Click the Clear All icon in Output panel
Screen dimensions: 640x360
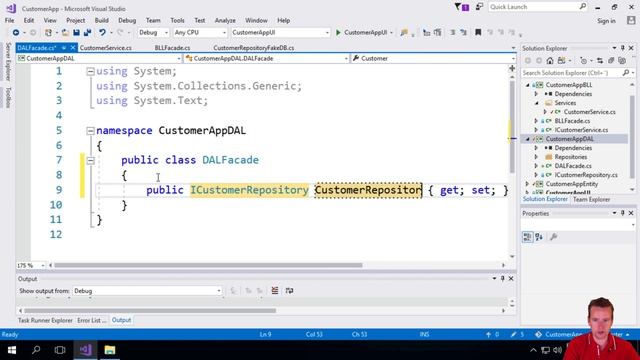tap(275, 291)
